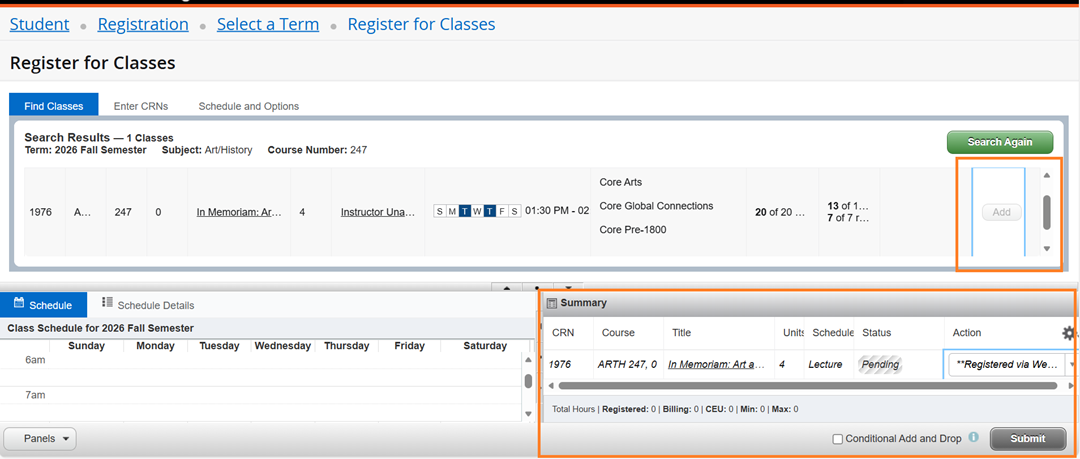This screenshot has width=1080, height=459.
Task: Click schedule calendar scrollbar down arrow
Action: click(528, 414)
